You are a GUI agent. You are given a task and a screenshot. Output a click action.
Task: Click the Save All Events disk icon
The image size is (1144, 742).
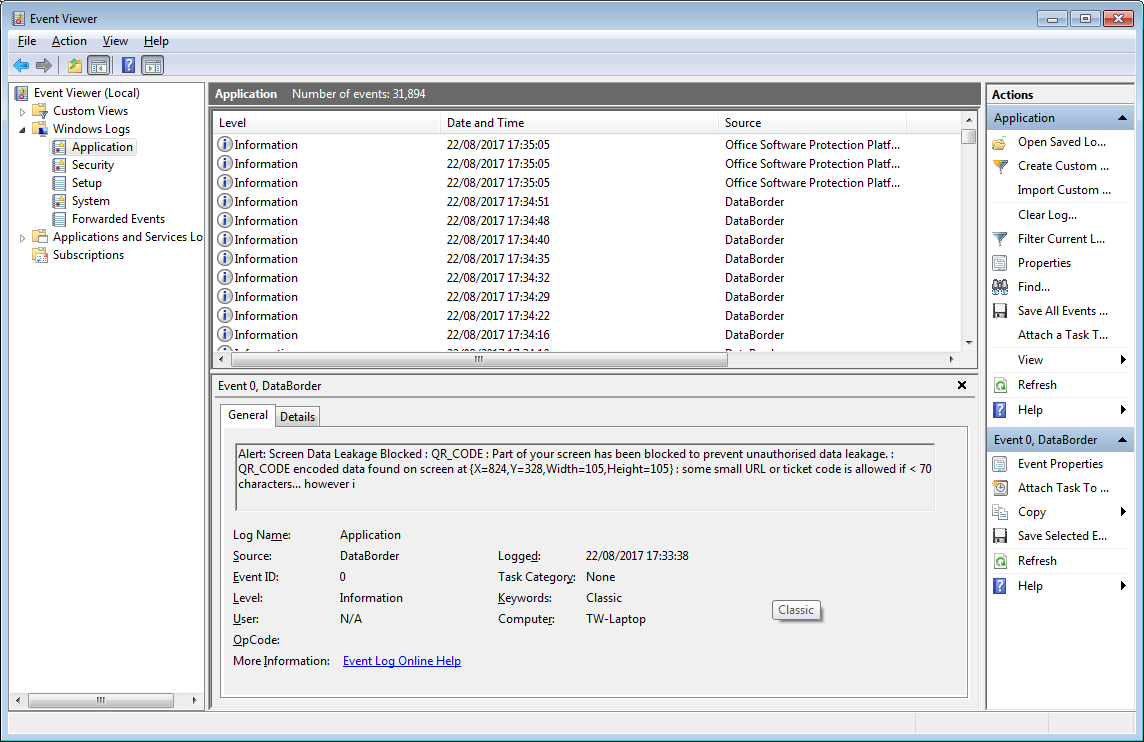click(999, 311)
